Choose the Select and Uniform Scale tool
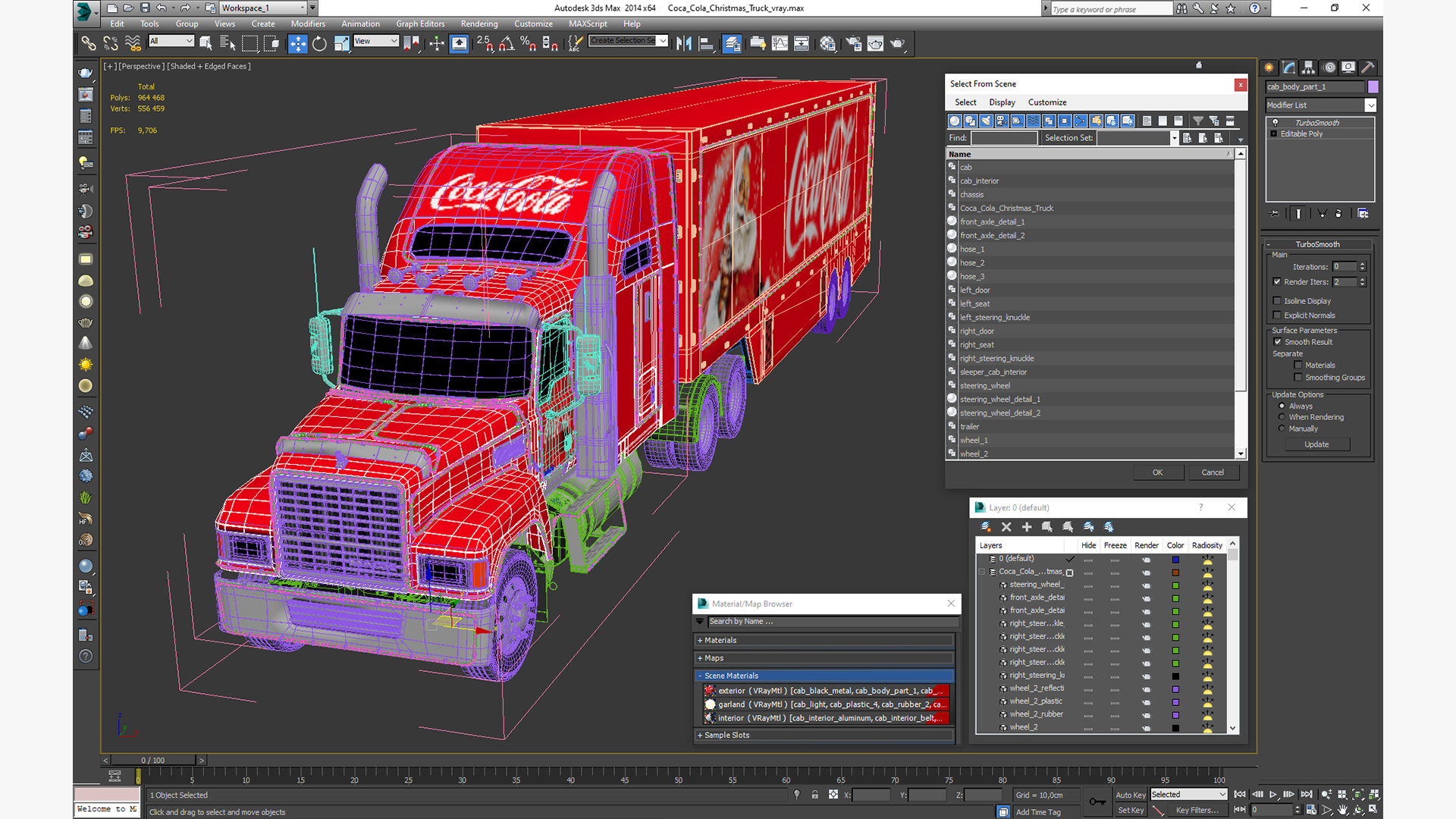 tap(342, 44)
